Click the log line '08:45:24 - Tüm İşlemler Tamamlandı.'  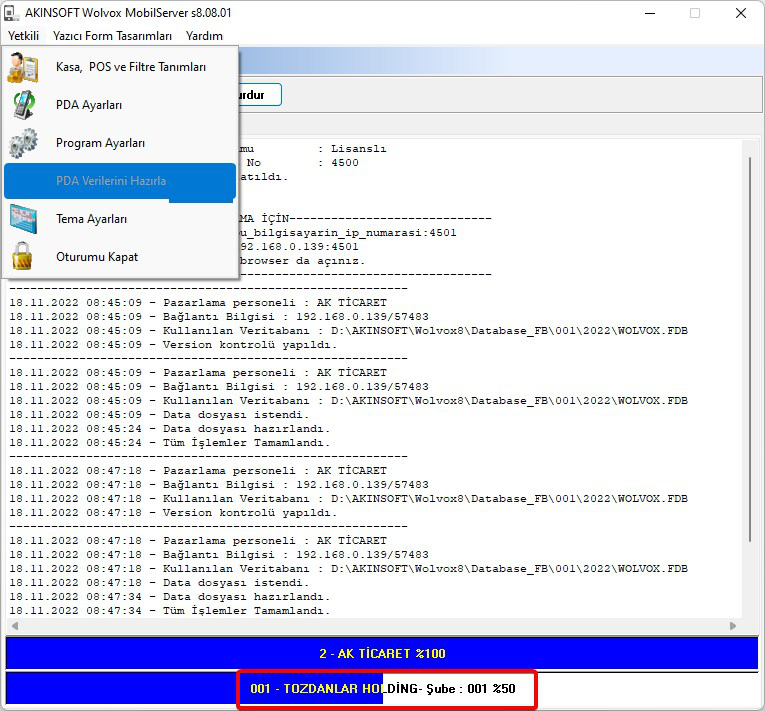coord(170,443)
